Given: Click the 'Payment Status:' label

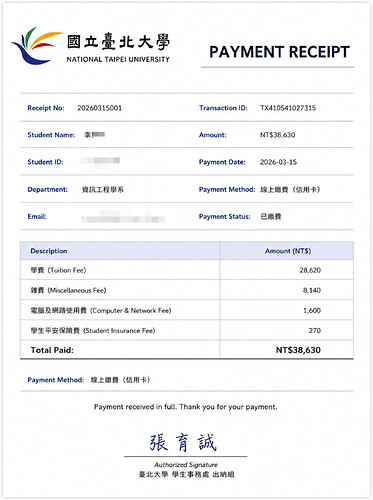Looking at the screenshot, I should pyautogui.click(x=225, y=217).
